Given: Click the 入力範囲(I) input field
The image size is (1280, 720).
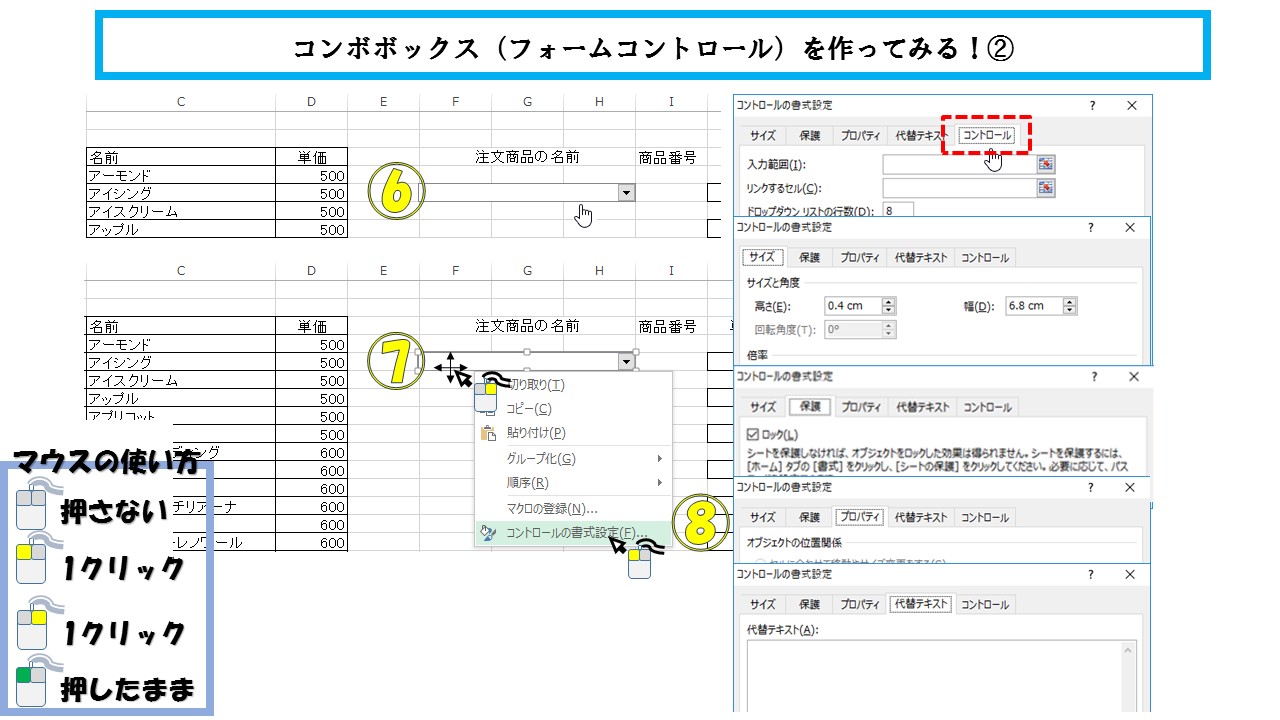Looking at the screenshot, I should [x=959, y=164].
